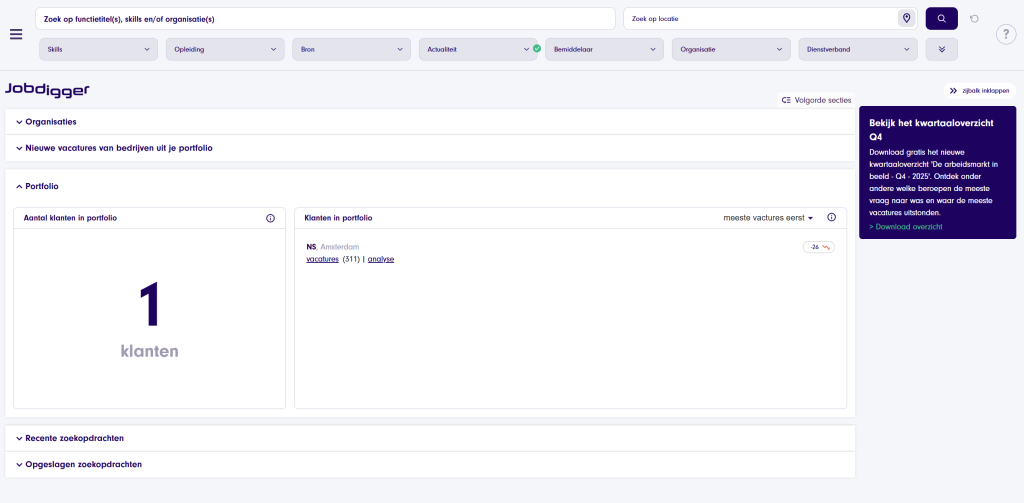Open the Skills filter dropdown
Viewport: 1024px width, 503px height.
99,49
